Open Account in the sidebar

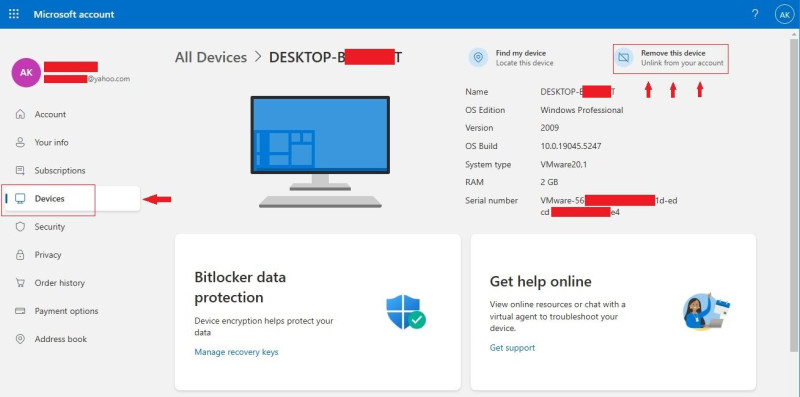point(50,114)
